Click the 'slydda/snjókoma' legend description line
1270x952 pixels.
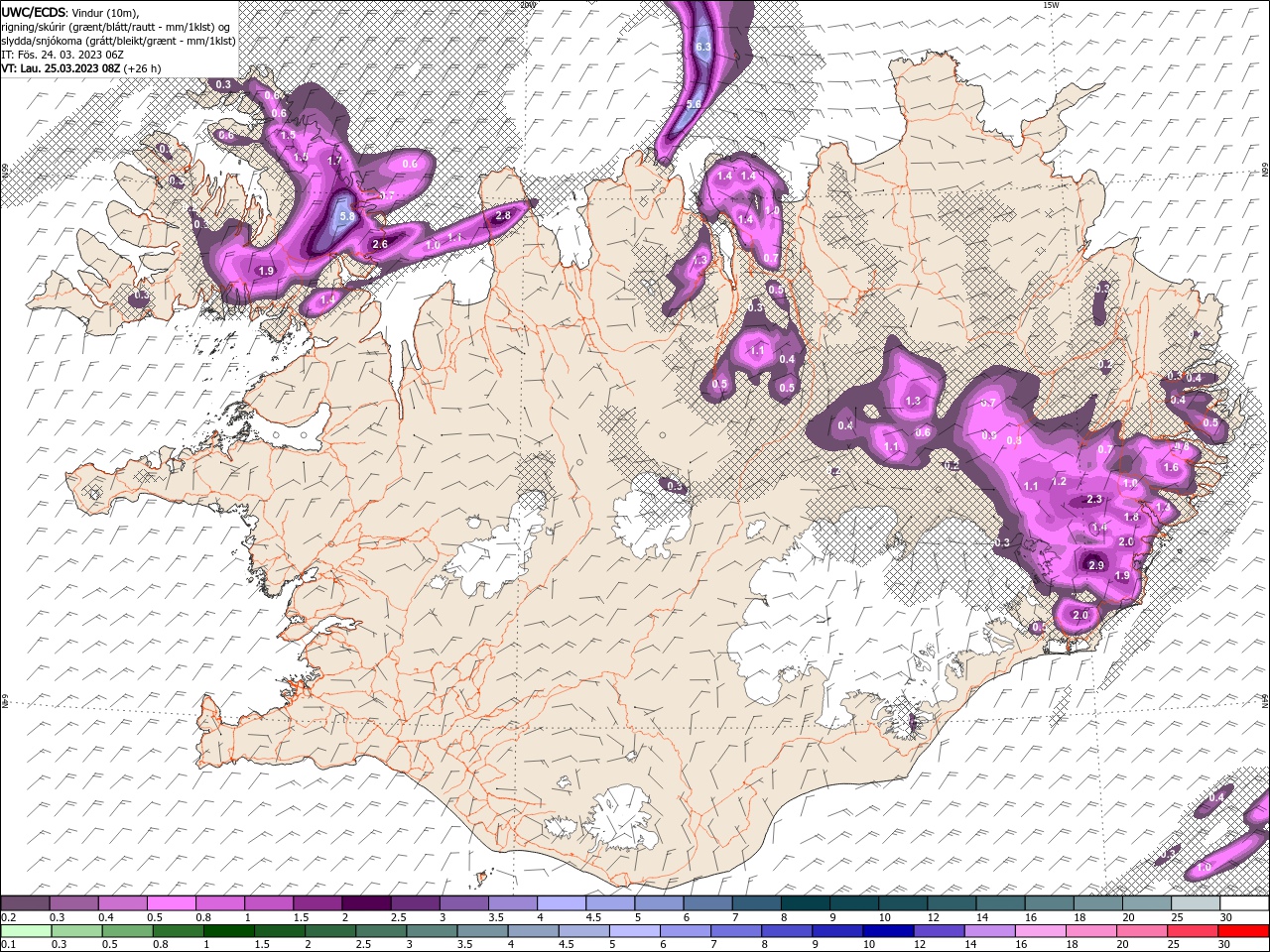click(118, 40)
